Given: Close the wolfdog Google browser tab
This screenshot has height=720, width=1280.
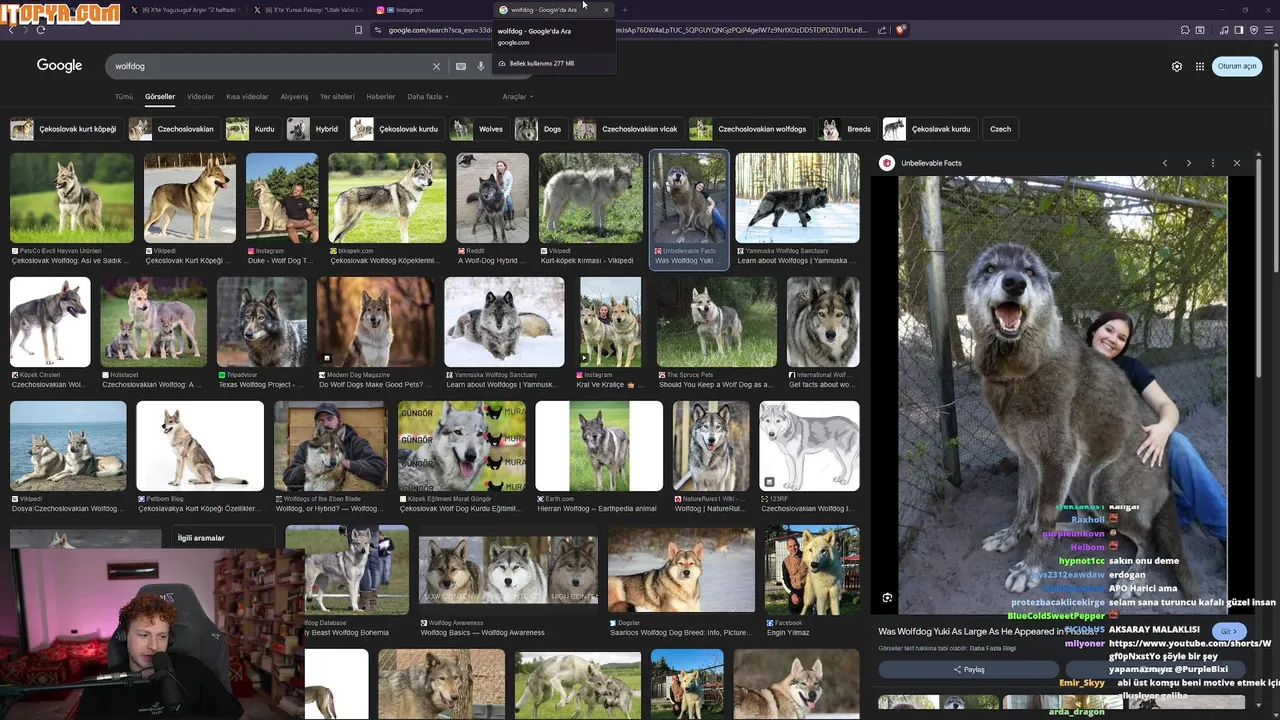Looking at the screenshot, I should point(606,10).
